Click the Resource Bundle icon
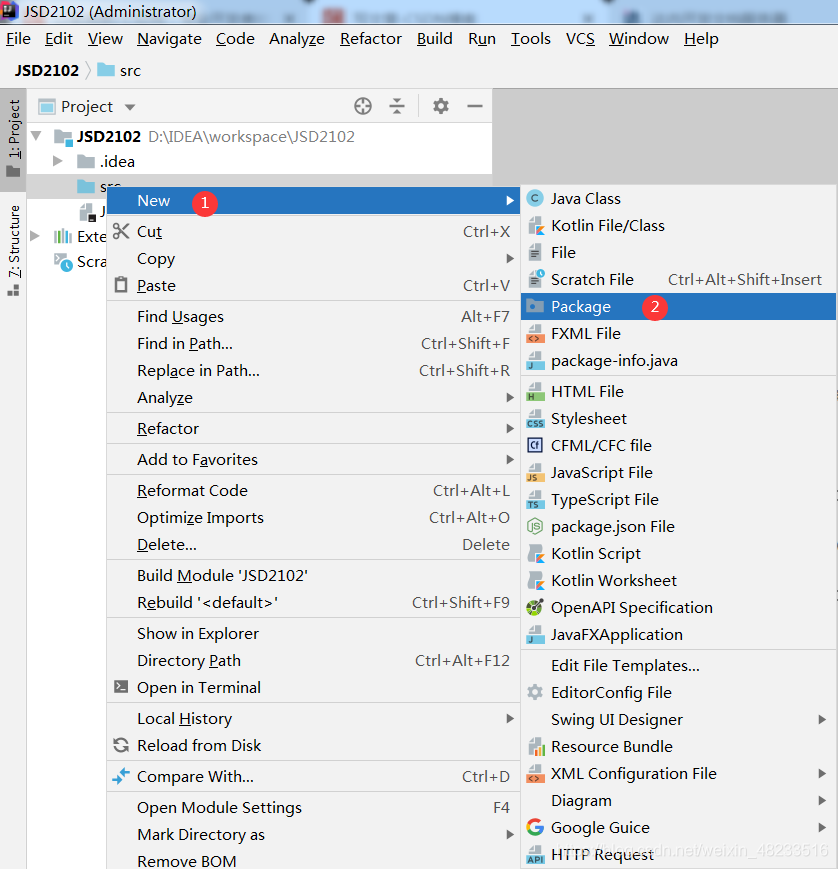Screen dimensions: 838x869 (536, 747)
